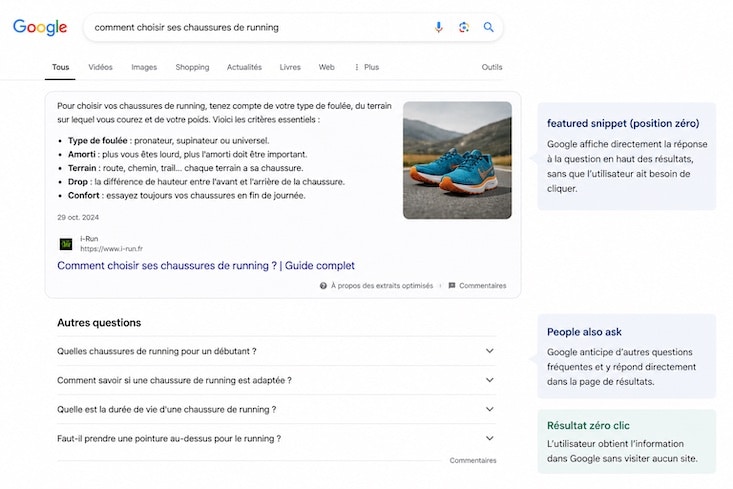Click the Autres questions heading
Screen dimensions: 733x489
pos(99,323)
